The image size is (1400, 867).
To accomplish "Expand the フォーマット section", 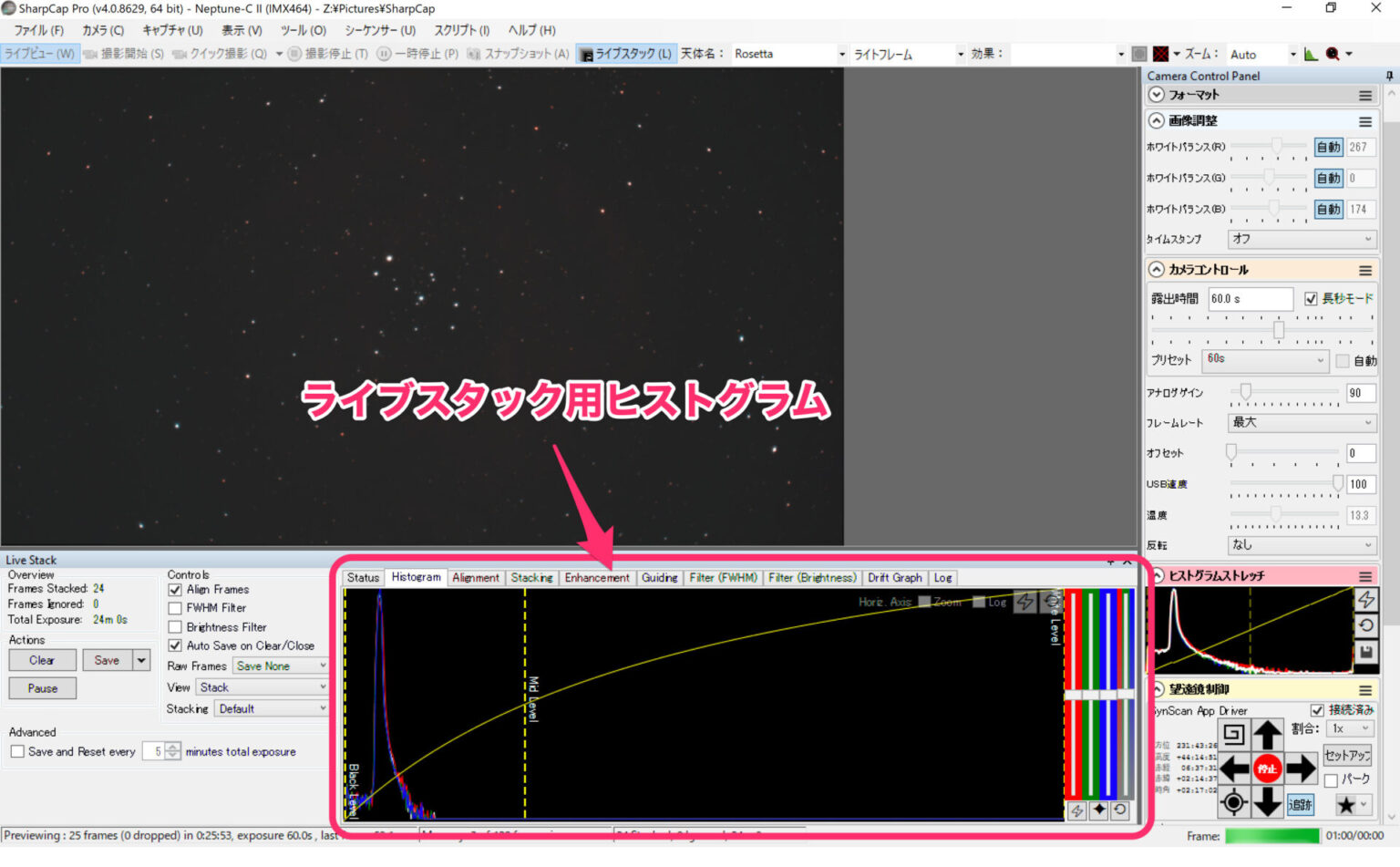I will 1157,95.
